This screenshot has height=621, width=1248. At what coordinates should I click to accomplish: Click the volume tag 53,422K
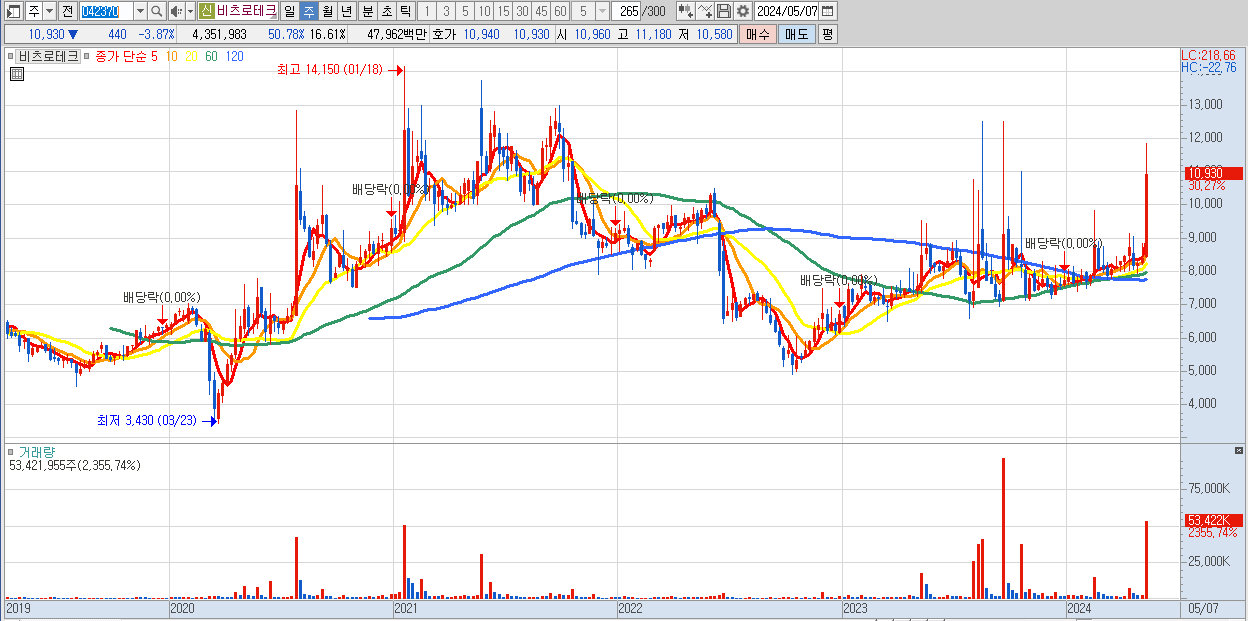(x=1212, y=520)
